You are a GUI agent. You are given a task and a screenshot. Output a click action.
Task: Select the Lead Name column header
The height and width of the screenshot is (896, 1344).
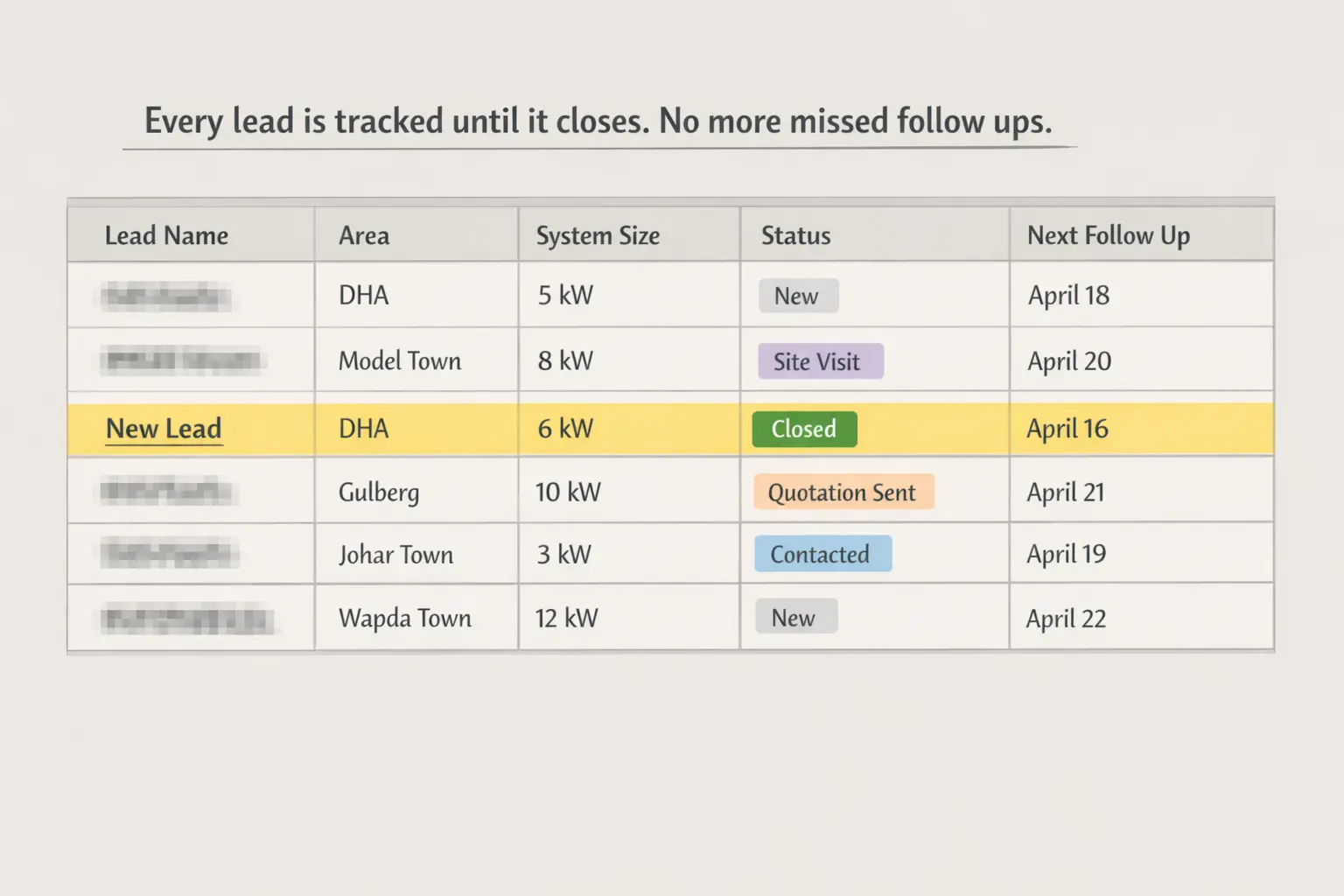[x=166, y=235]
